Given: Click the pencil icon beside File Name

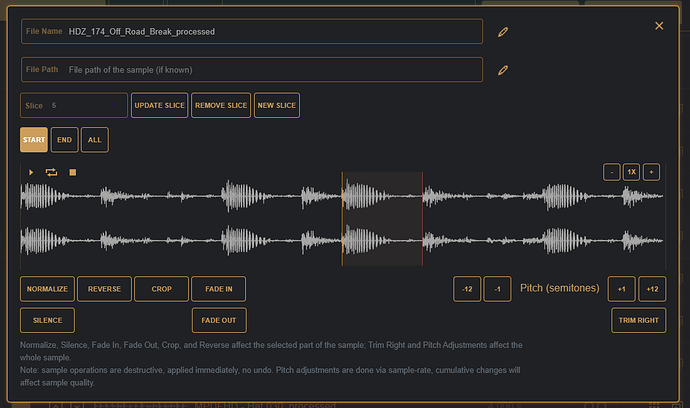Looking at the screenshot, I should [503, 32].
